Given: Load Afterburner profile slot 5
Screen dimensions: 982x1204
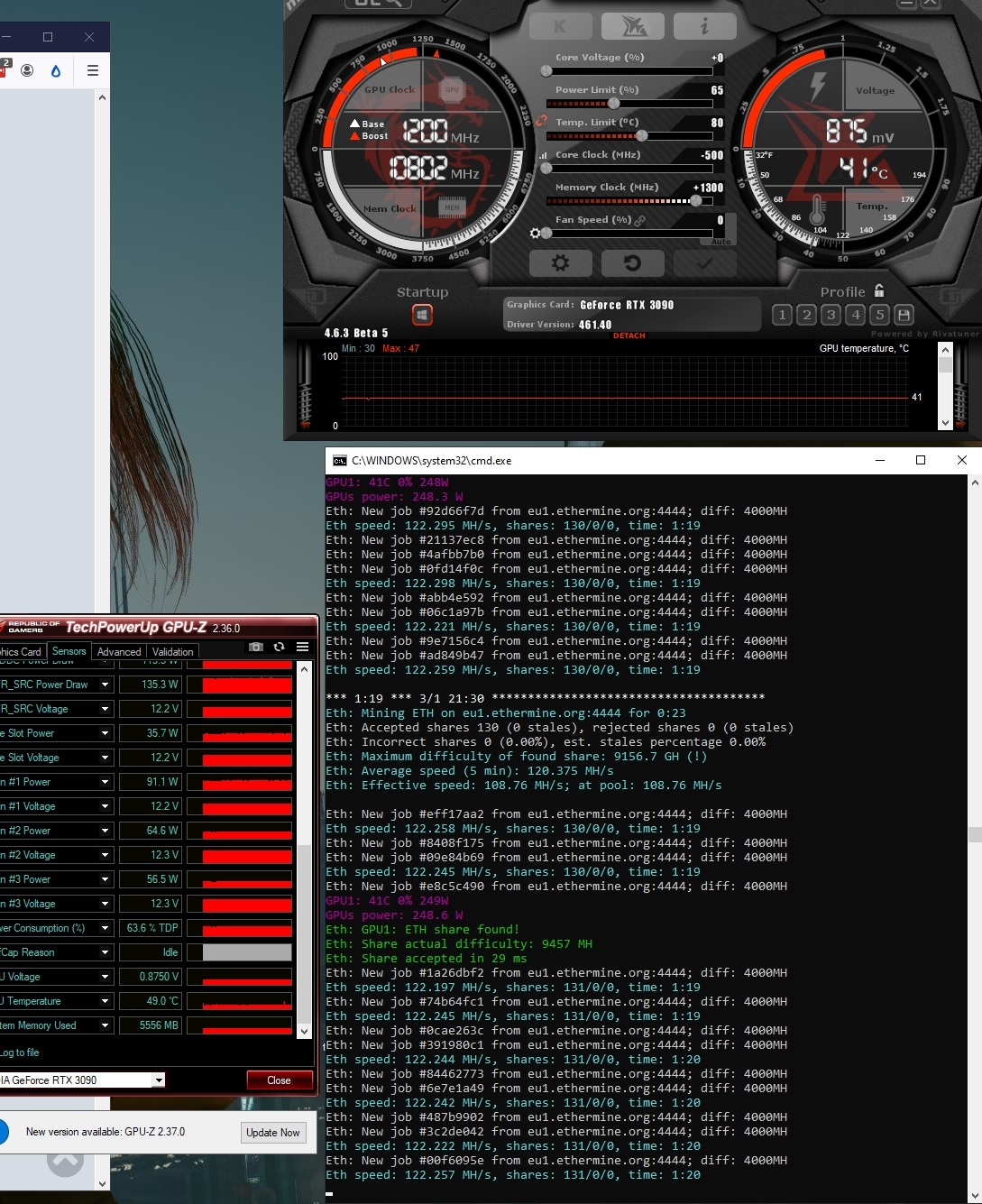Looking at the screenshot, I should pos(880,315).
